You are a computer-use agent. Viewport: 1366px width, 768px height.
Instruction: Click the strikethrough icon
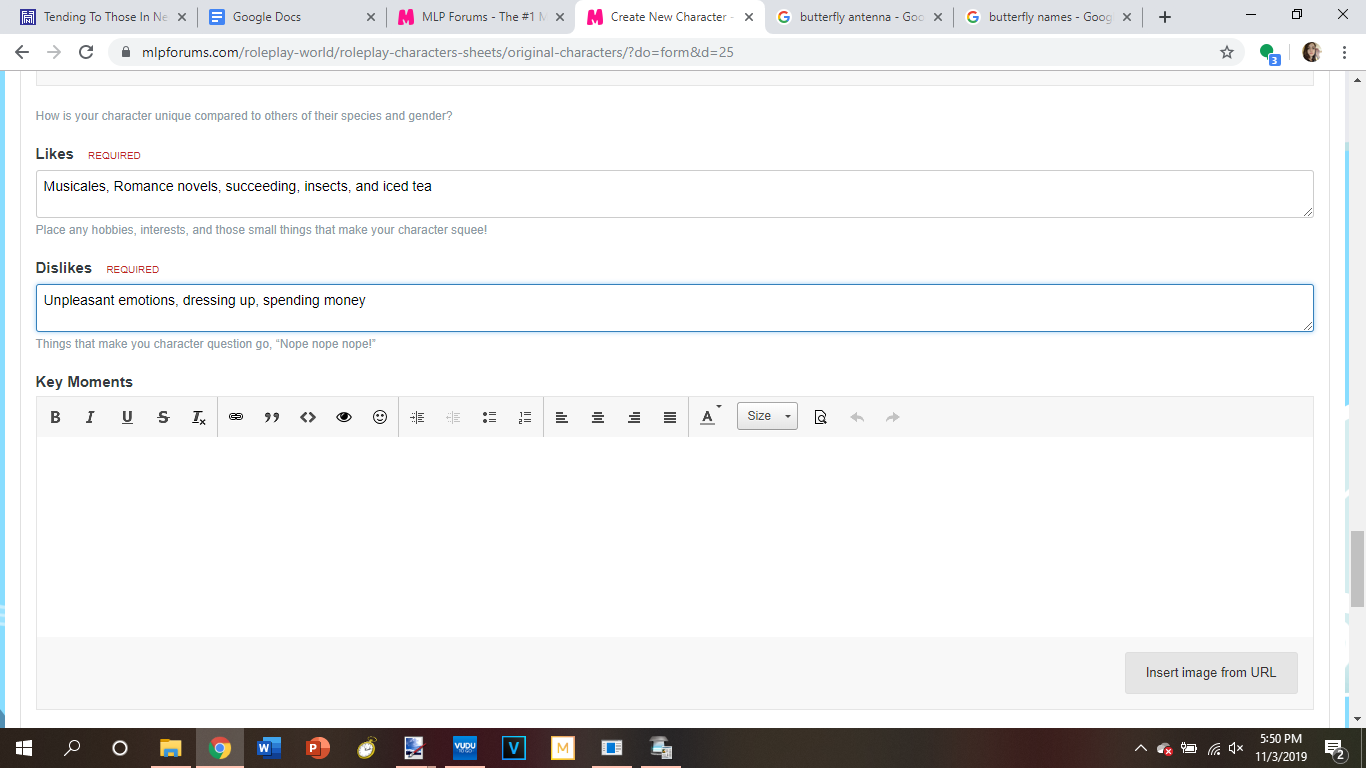163,417
